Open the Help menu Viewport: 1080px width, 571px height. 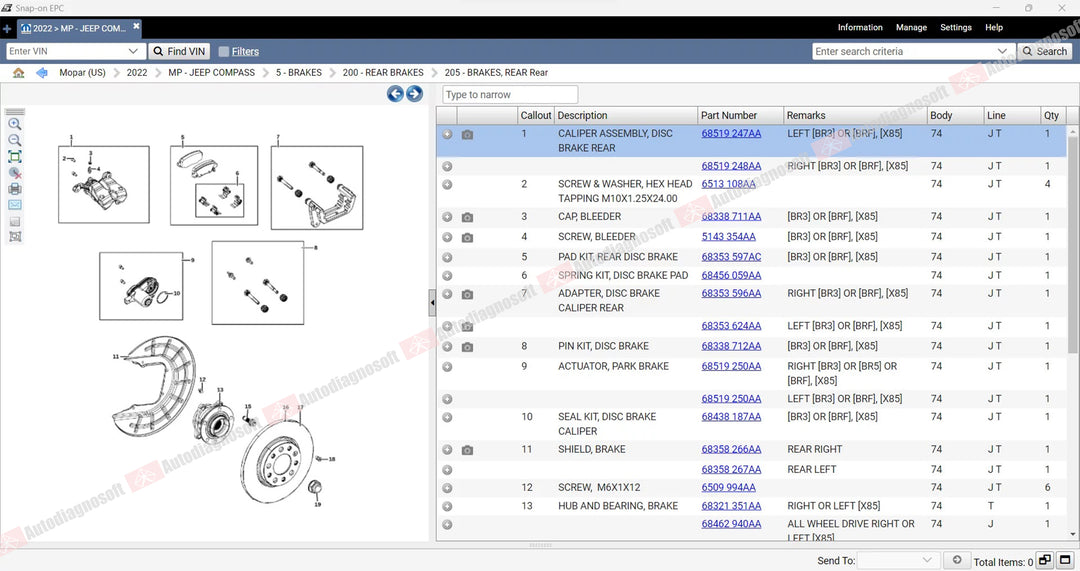coord(994,28)
